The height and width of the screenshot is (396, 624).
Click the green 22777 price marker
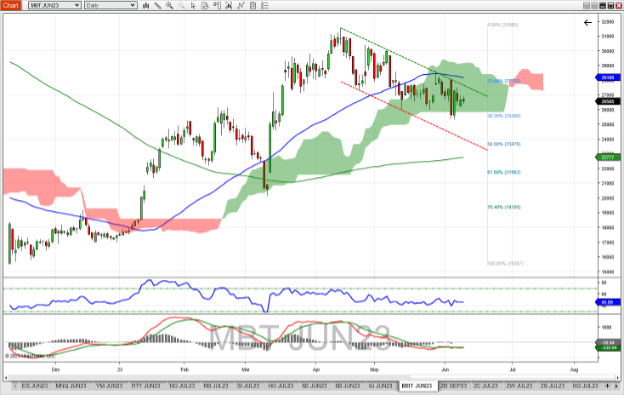point(607,157)
